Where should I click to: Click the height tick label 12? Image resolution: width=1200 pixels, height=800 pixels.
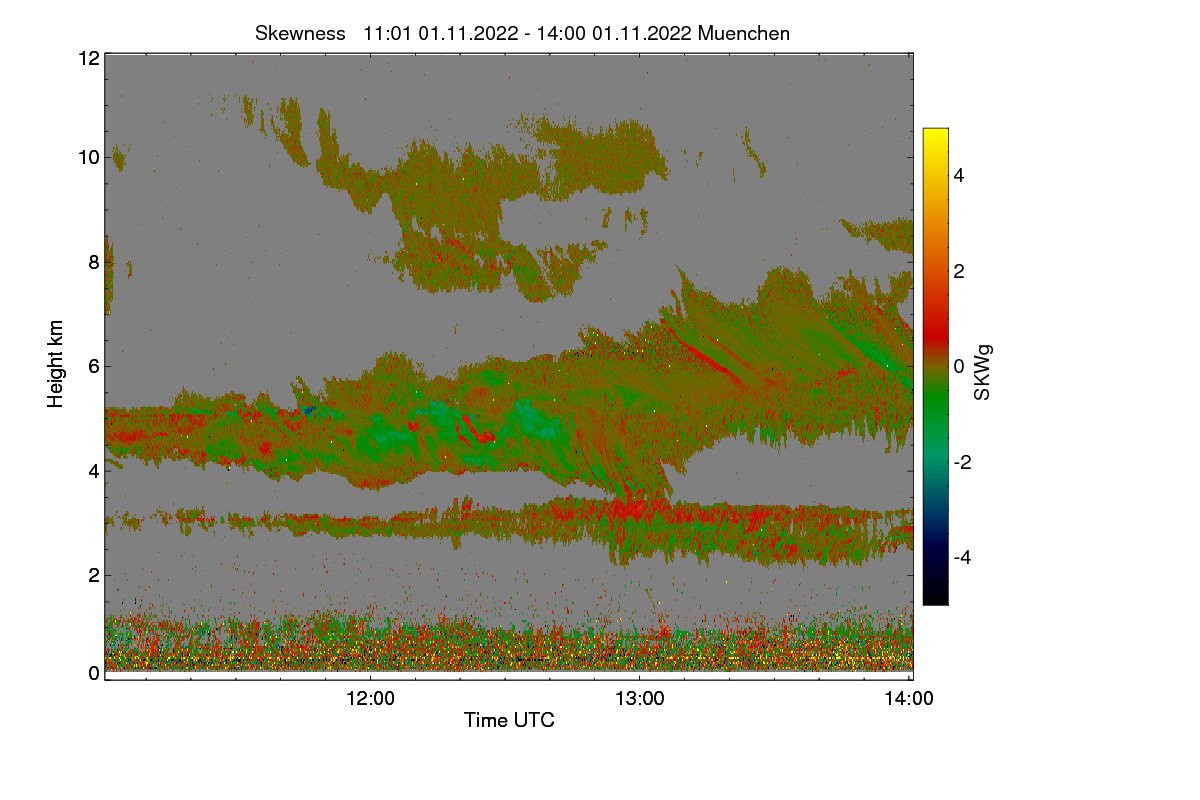[88, 58]
